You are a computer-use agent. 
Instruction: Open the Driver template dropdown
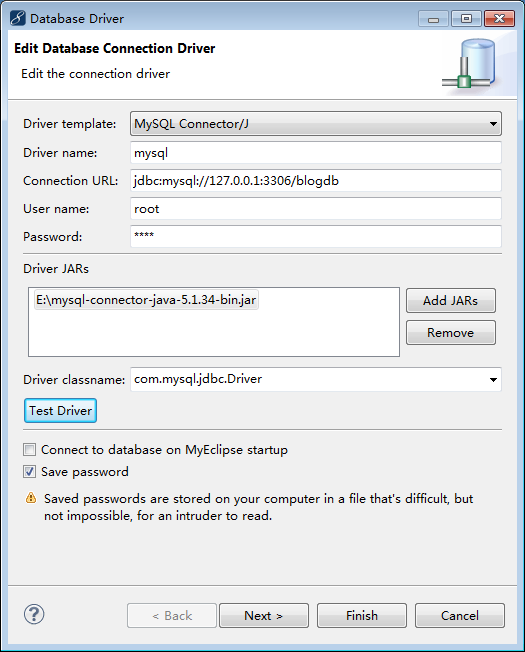pos(316,123)
